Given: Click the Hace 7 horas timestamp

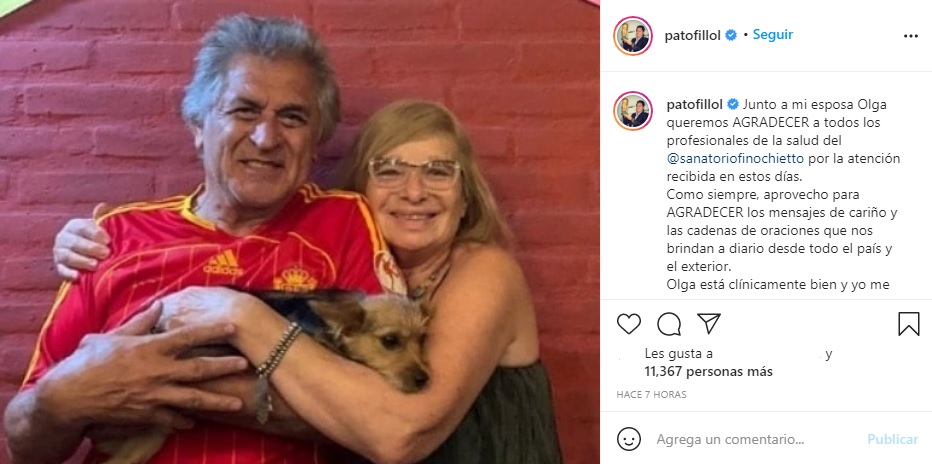Looking at the screenshot, I should point(651,394).
